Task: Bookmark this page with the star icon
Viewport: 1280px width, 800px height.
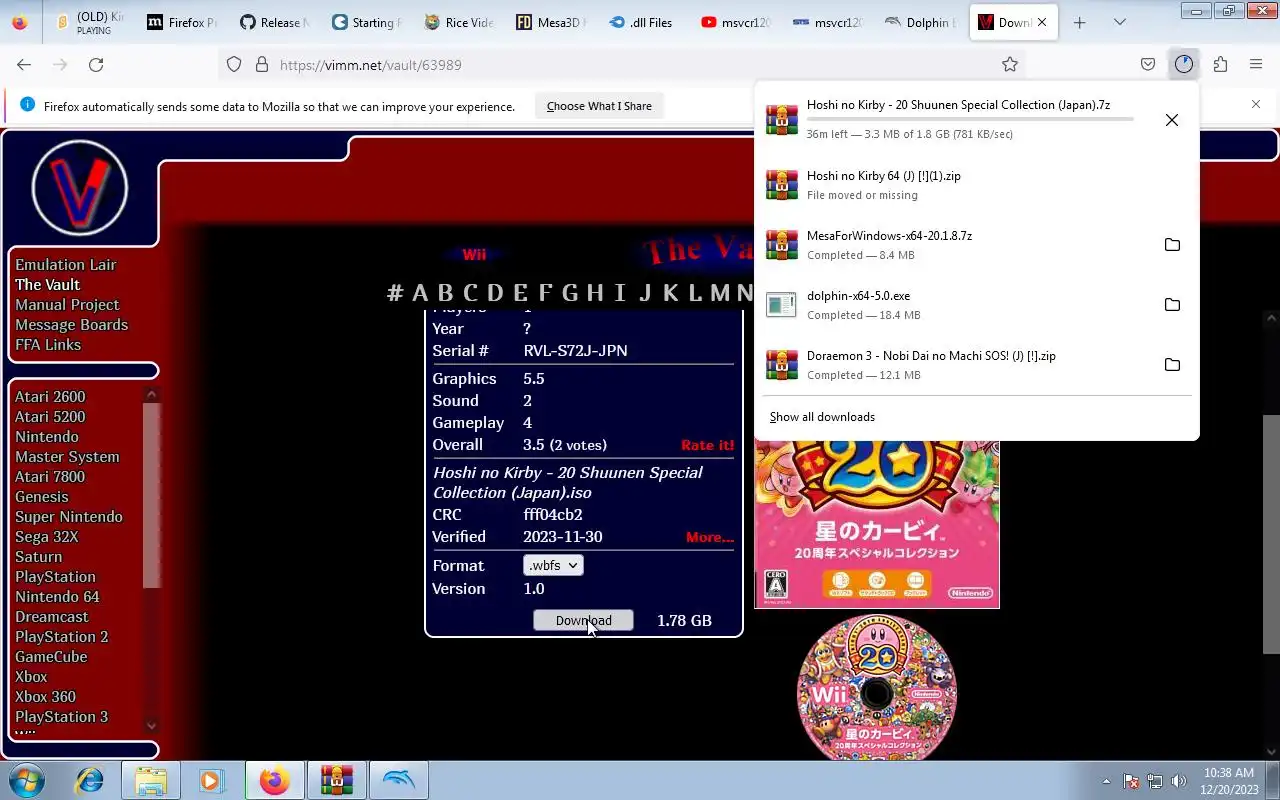Action: (1010, 64)
